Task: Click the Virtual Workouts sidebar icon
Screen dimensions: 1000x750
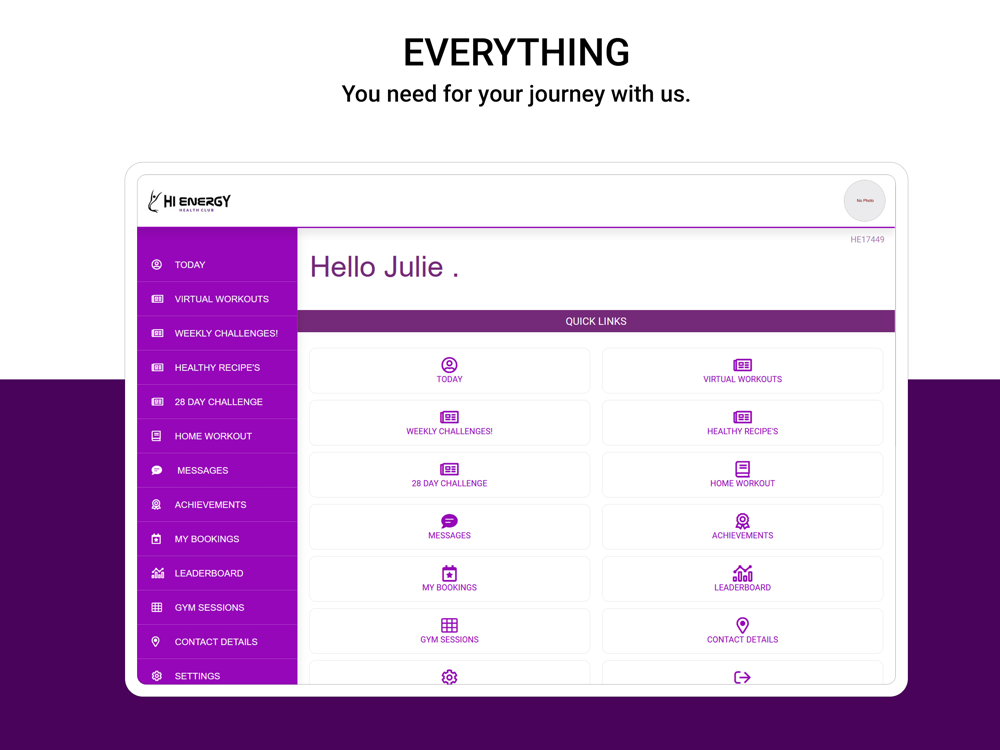Action: pyautogui.click(x=157, y=299)
